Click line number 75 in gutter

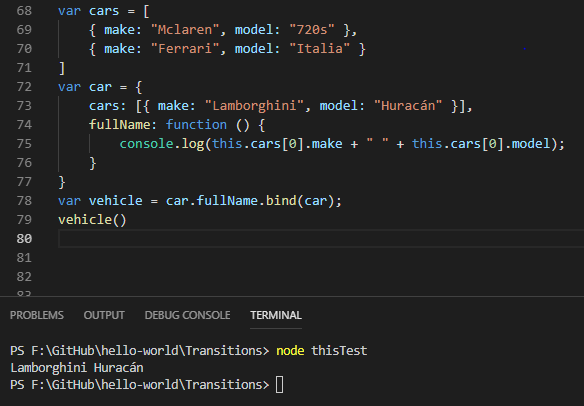click(24, 144)
